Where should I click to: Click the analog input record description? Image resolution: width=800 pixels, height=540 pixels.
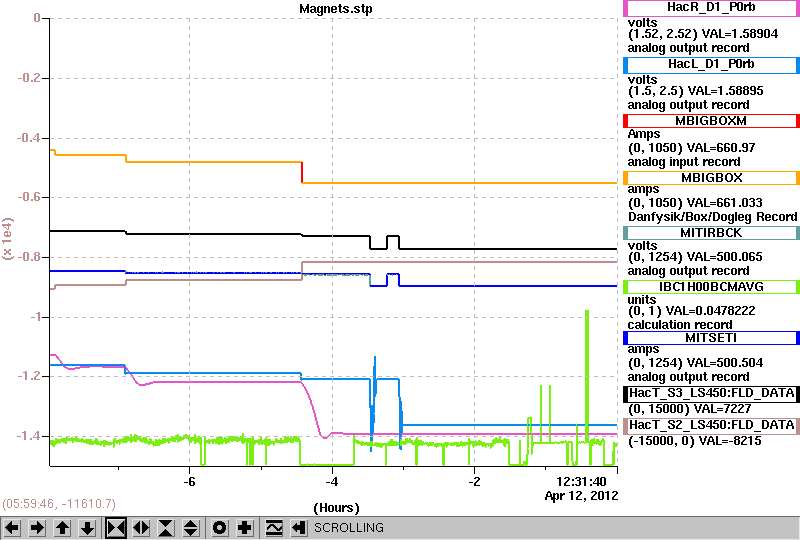click(684, 162)
